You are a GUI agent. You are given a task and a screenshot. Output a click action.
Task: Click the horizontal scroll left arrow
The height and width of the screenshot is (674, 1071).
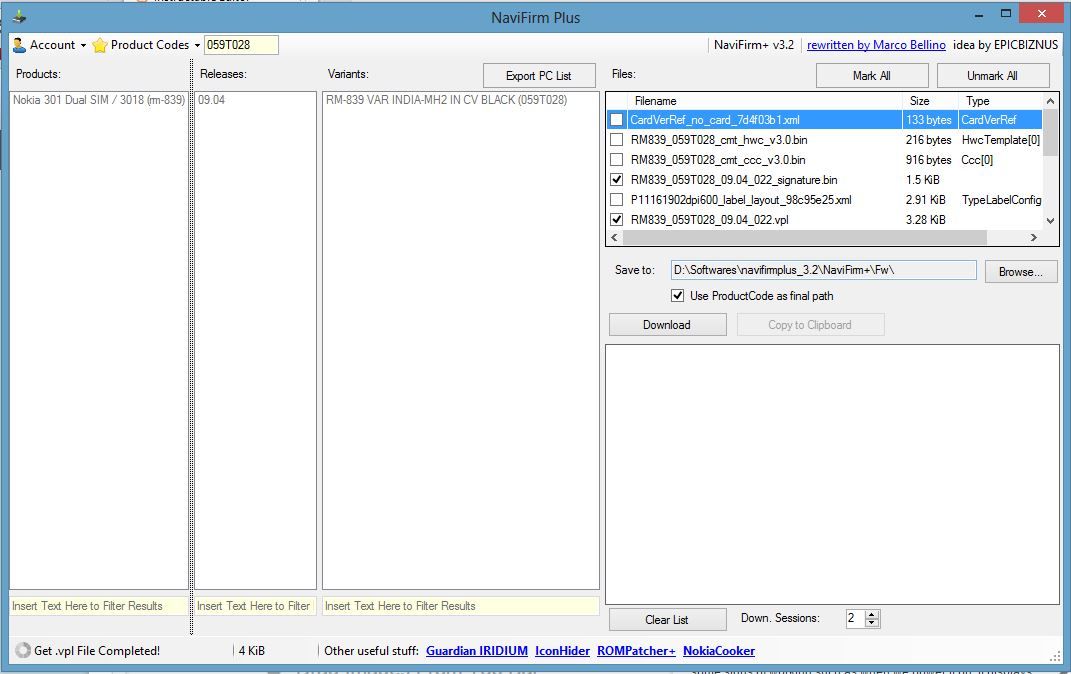coord(614,237)
